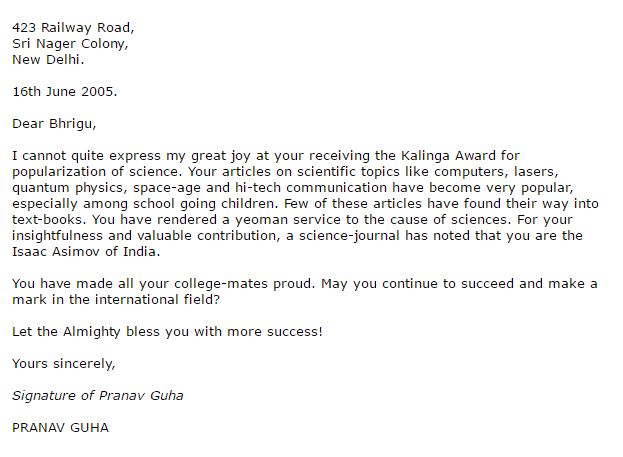
Task: Click the word 'insightfulness' in paragraph
Action: click(57, 236)
